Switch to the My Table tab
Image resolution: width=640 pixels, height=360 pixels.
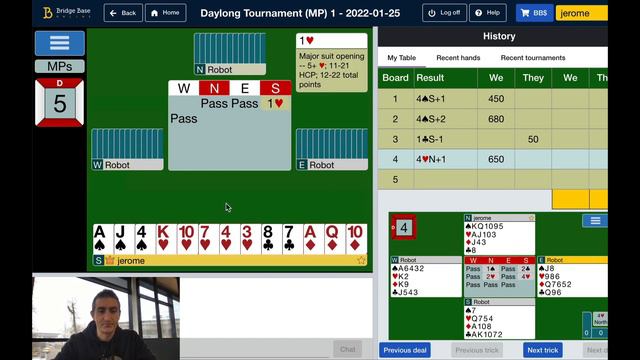pyautogui.click(x=402, y=58)
